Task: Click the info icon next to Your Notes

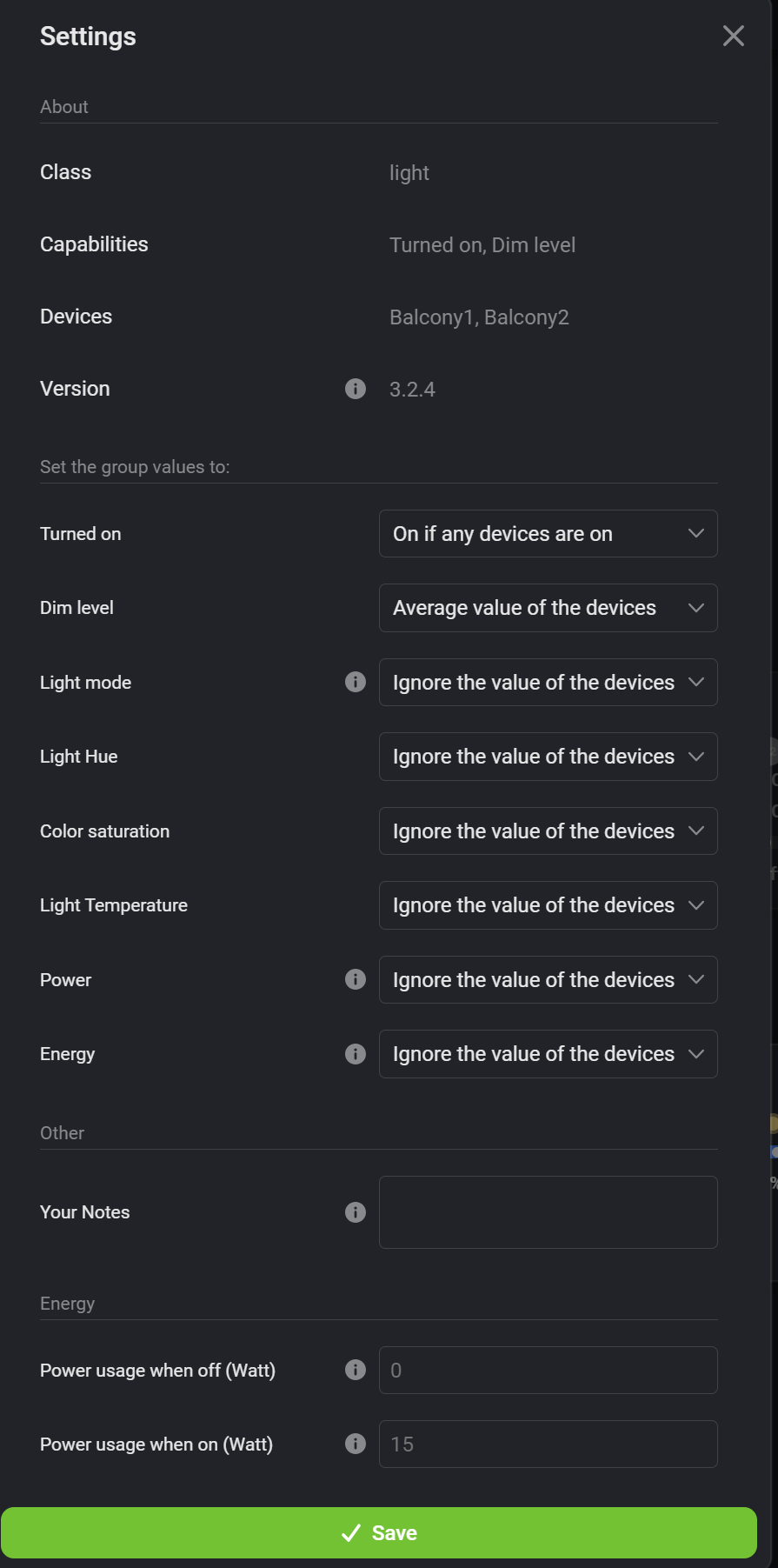Action: click(x=356, y=1212)
